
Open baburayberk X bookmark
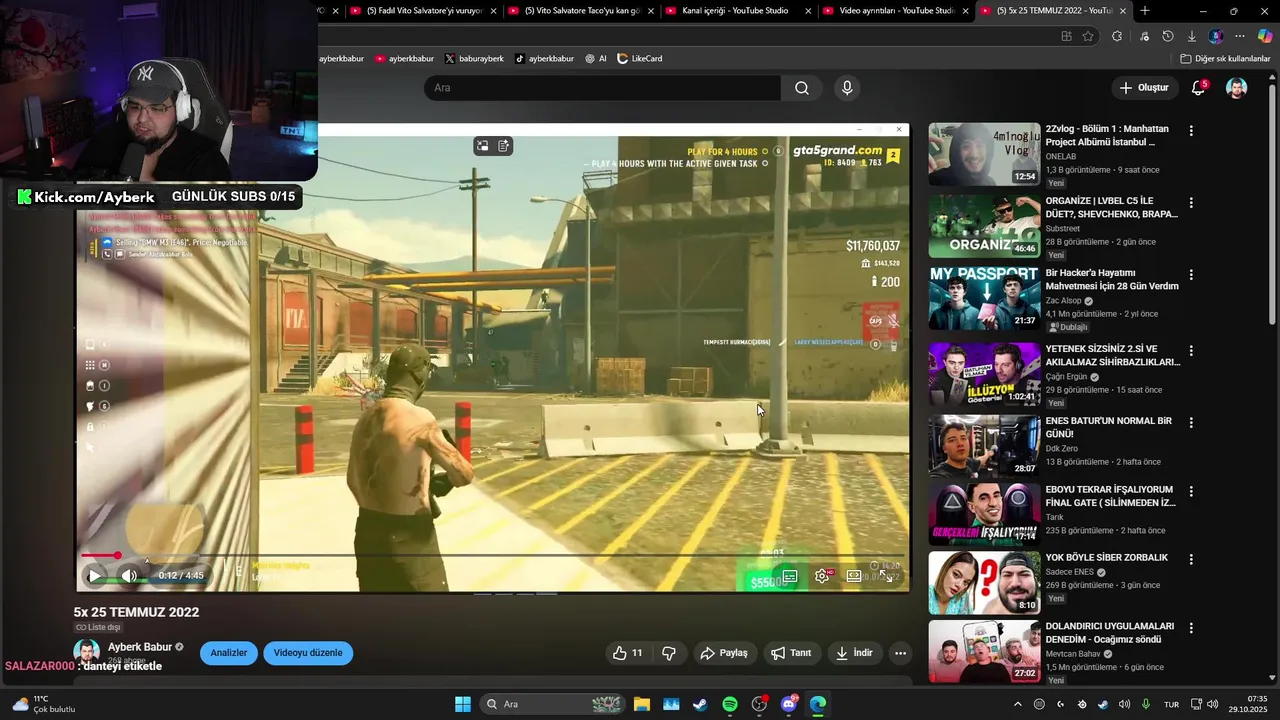pos(474,59)
